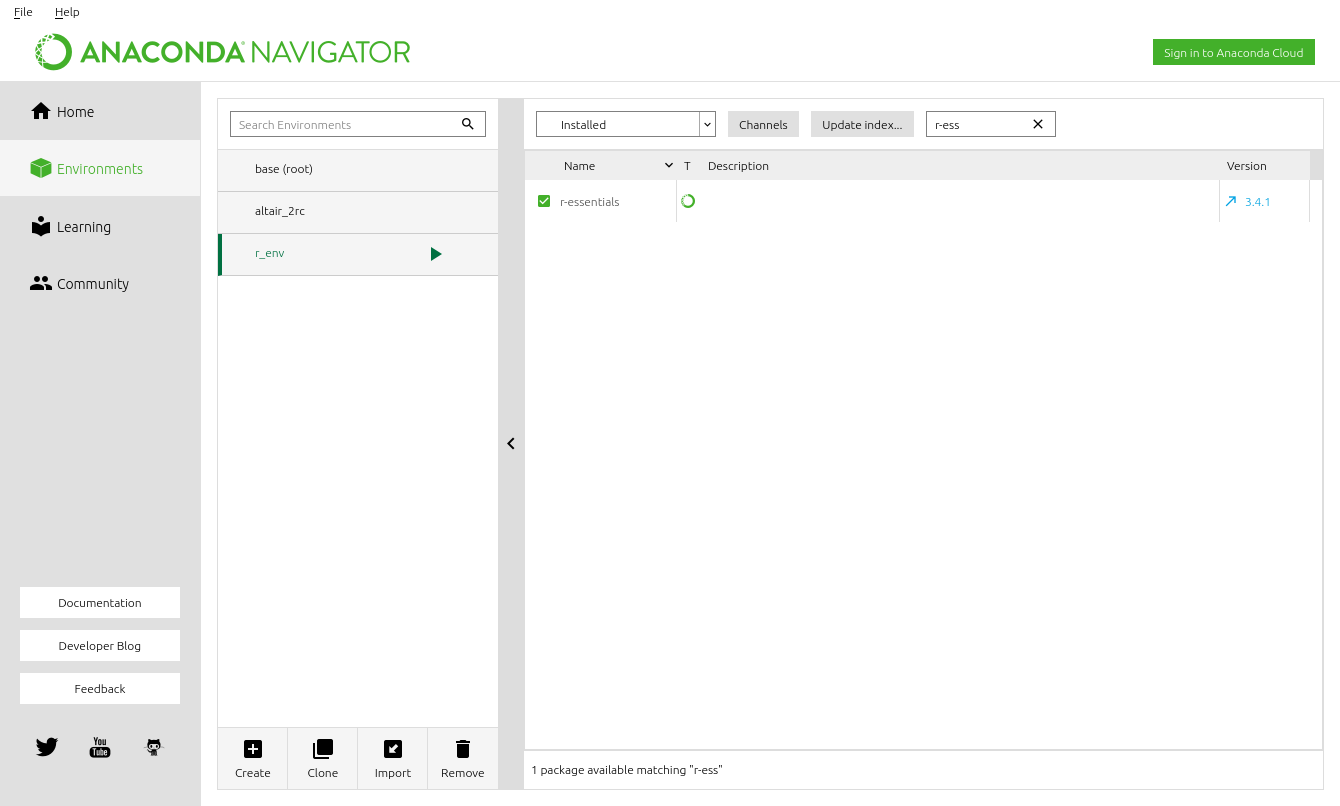Image resolution: width=1340 pixels, height=806 pixels.
Task: Click the Community people icon
Action: click(x=41, y=284)
